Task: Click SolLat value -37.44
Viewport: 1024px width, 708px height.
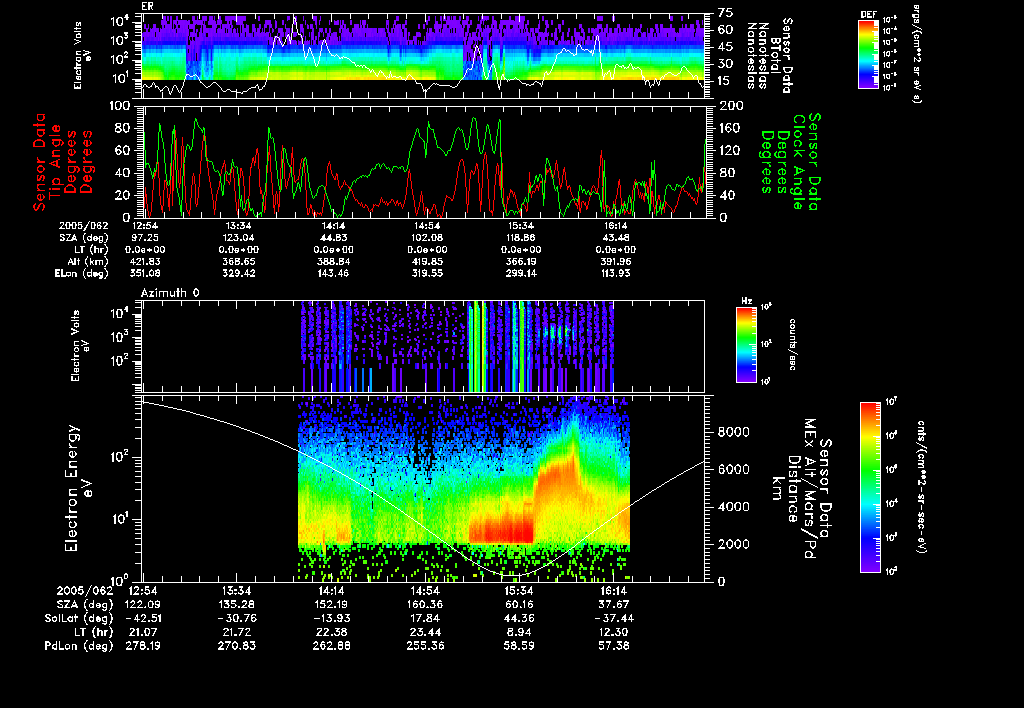Action: click(613, 618)
